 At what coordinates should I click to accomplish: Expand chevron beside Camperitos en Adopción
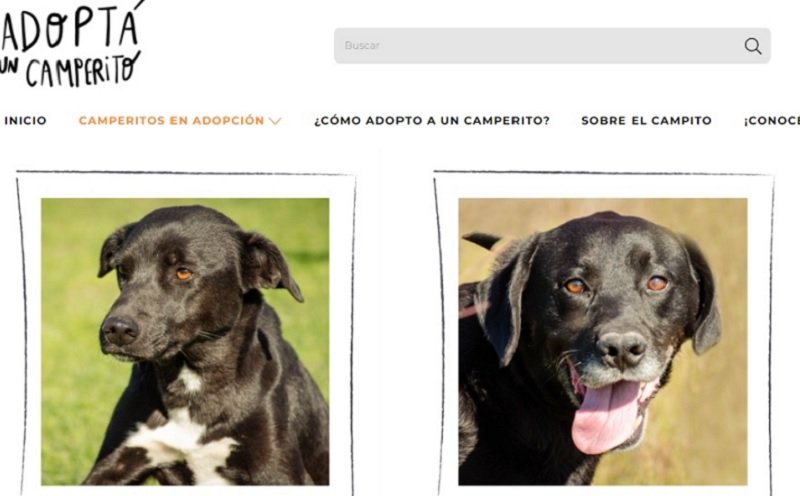[275, 121]
